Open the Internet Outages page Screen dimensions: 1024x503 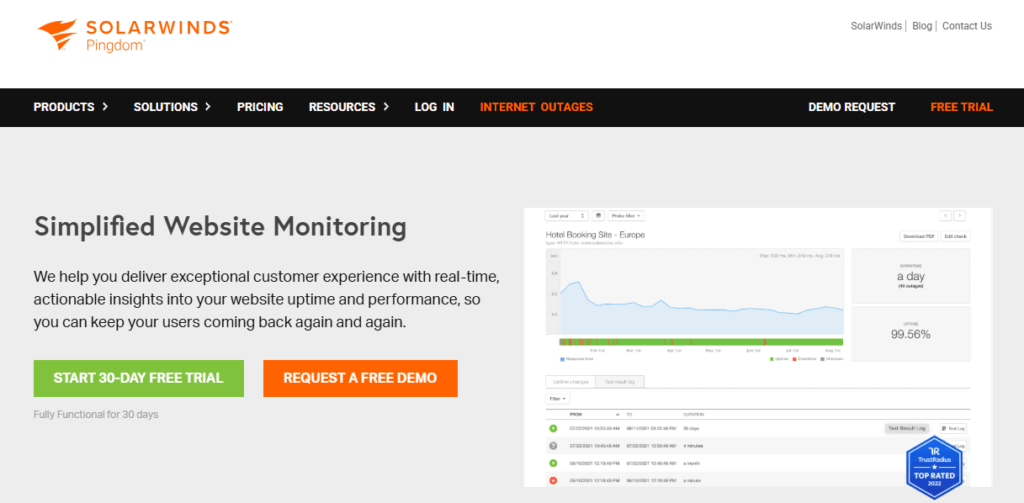[x=536, y=107]
